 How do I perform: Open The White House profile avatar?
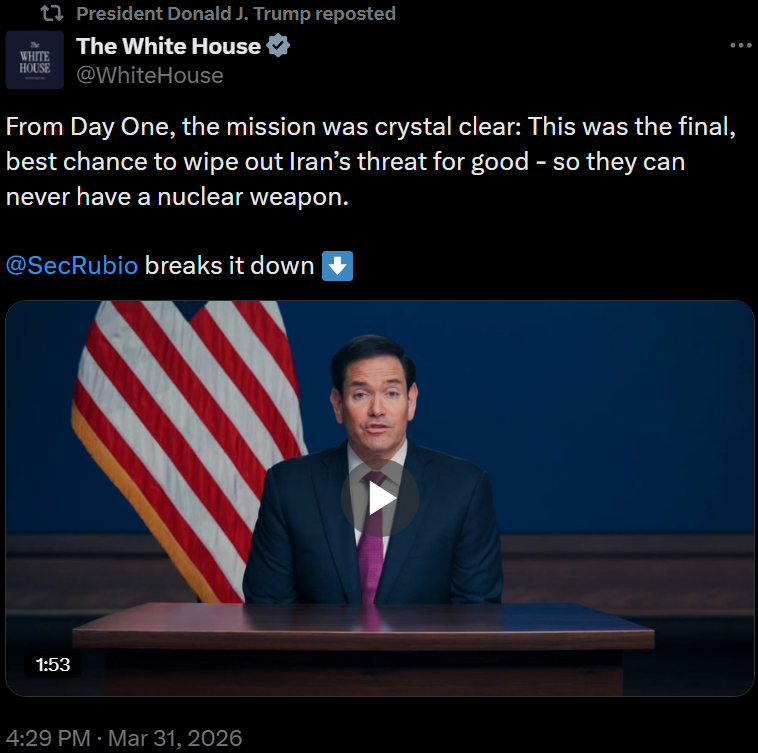[35, 60]
